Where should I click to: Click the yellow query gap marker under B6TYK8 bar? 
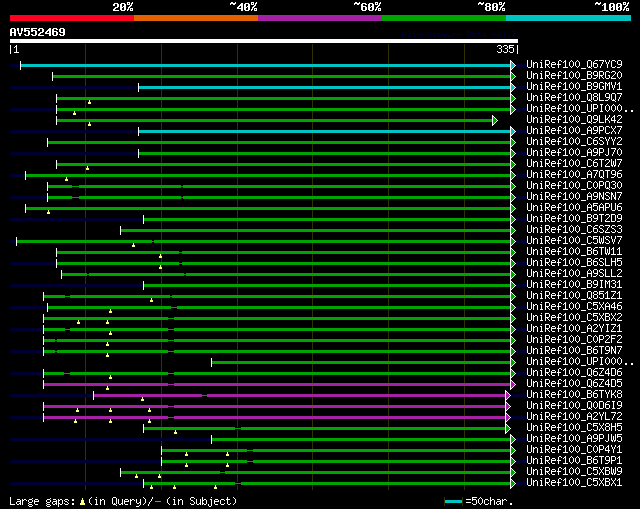142,399
